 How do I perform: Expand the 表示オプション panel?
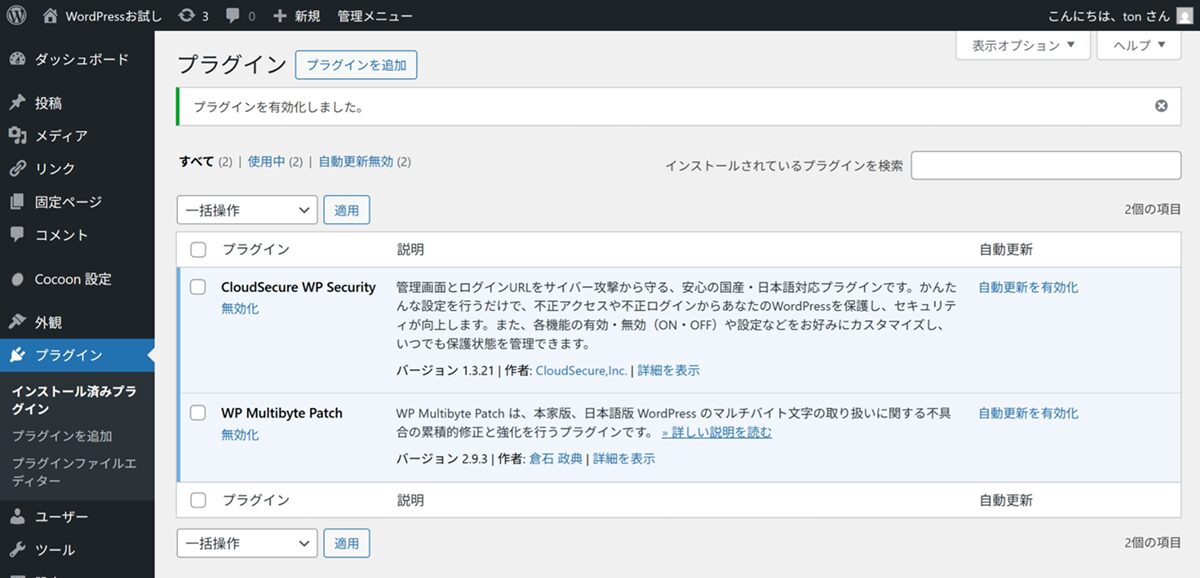tap(1023, 45)
